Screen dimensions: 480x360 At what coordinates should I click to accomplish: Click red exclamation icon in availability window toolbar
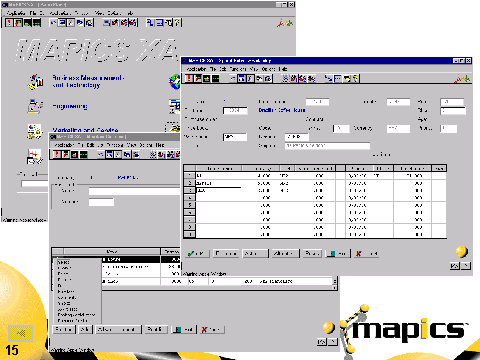[189, 78]
